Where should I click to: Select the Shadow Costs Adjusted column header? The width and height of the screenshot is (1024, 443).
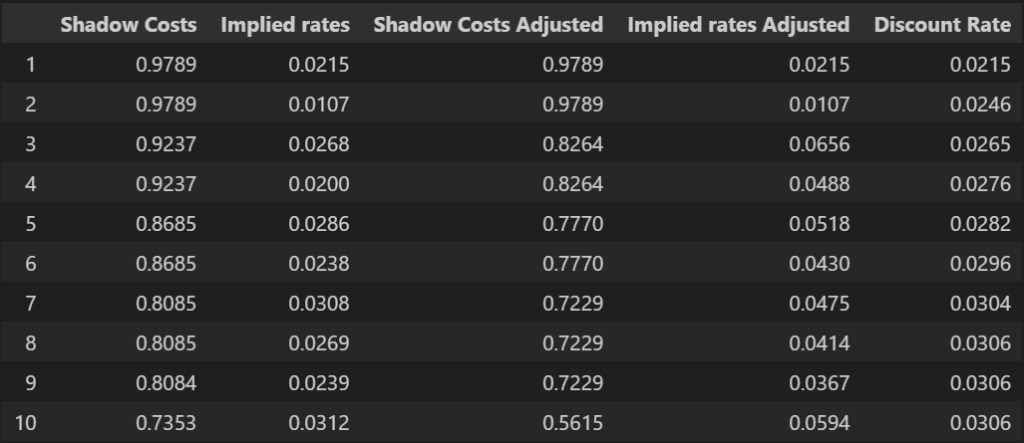pos(488,24)
